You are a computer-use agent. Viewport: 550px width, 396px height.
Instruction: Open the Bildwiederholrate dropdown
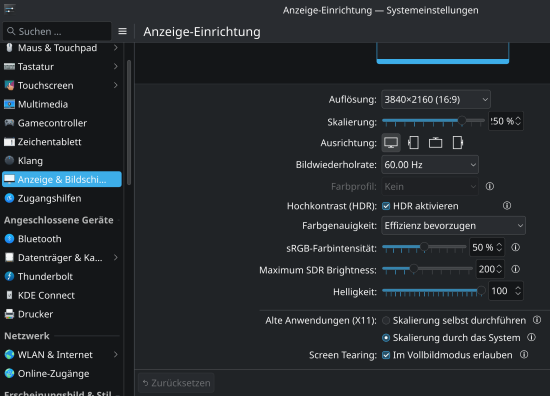pyautogui.click(x=430, y=165)
